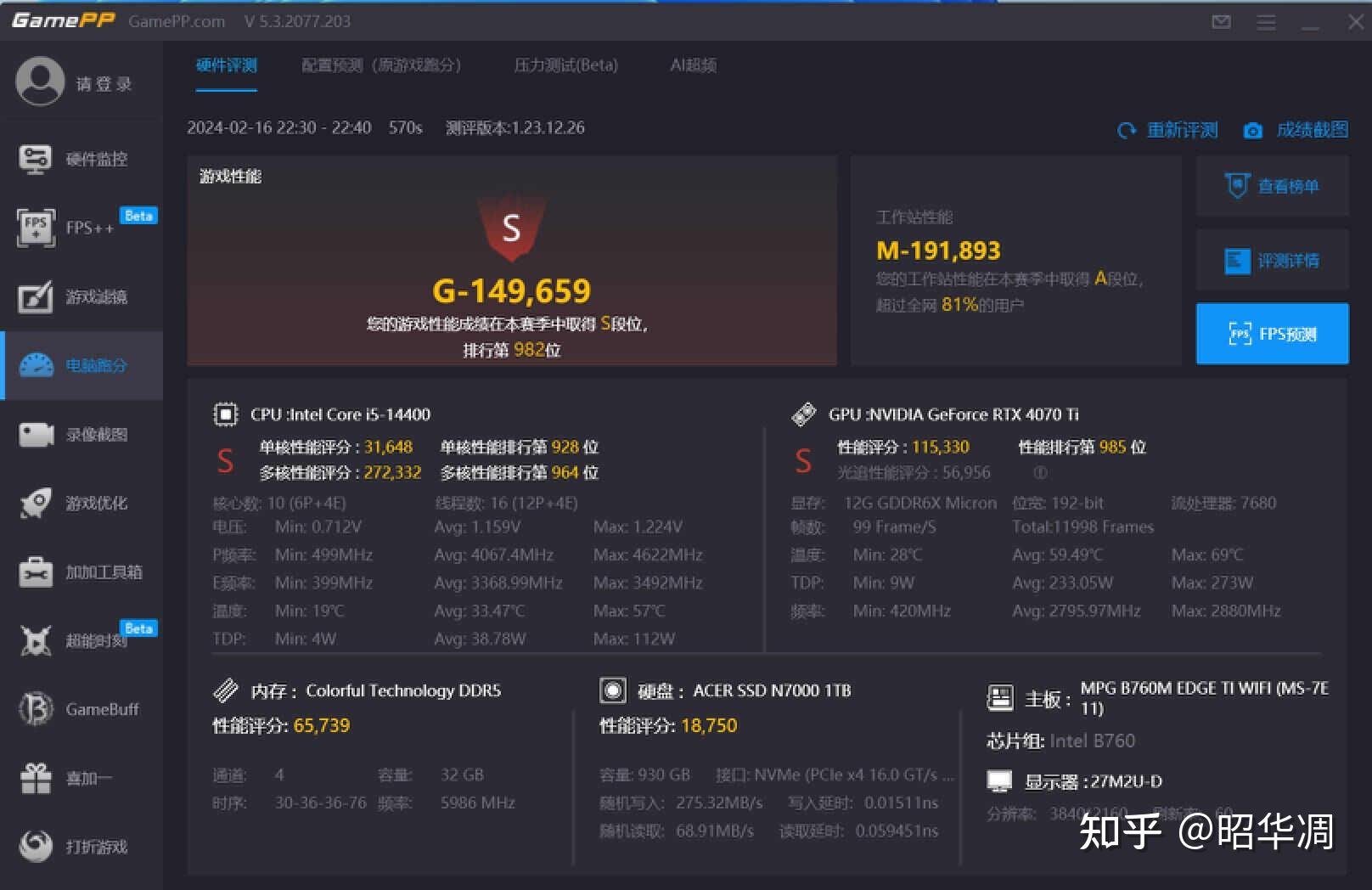Switch to the 硬件评测 tab
The height and width of the screenshot is (890, 1372).
[x=226, y=65]
